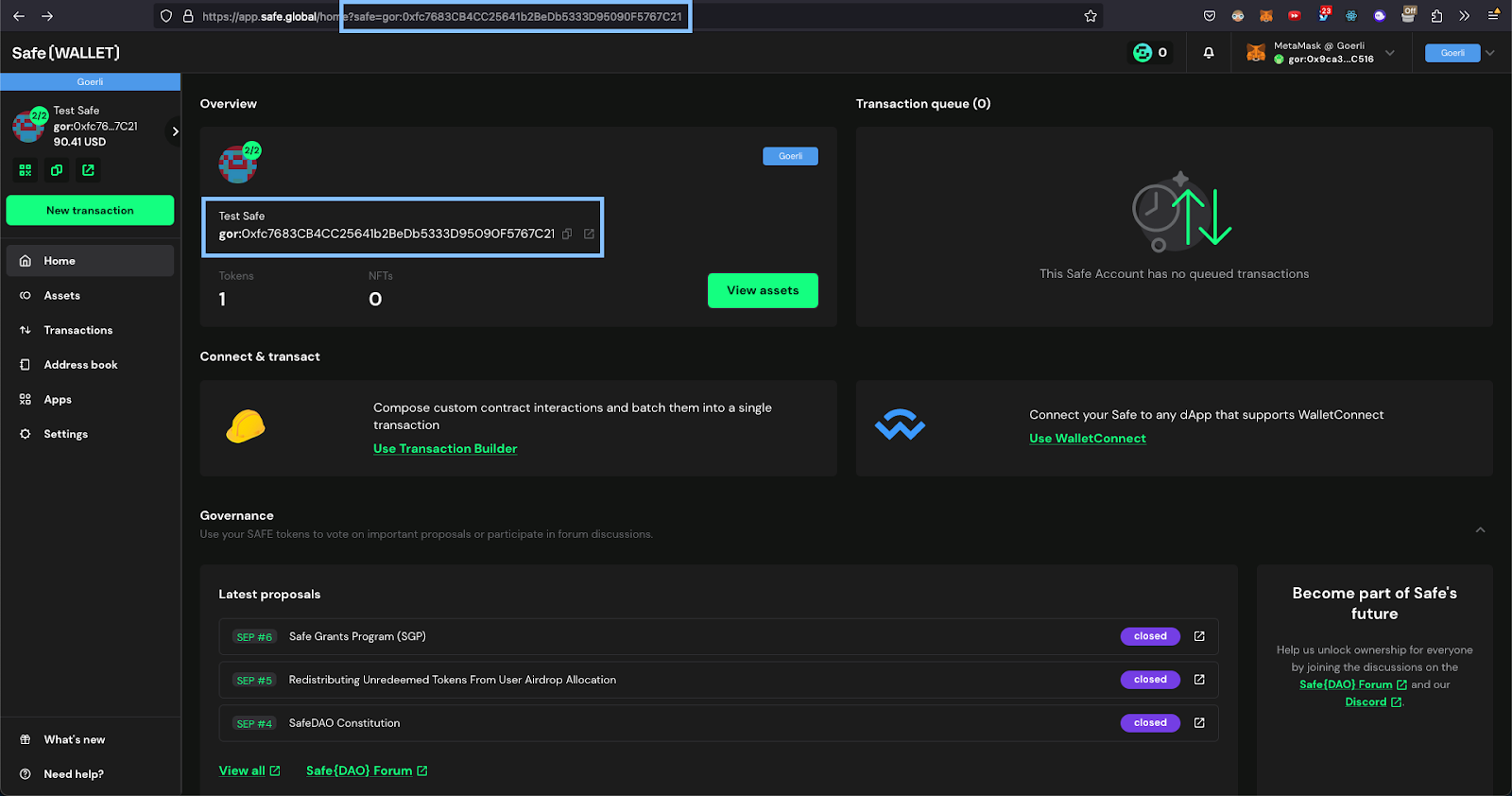Open the Use Transaction Builder link

[x=445, y=449]
